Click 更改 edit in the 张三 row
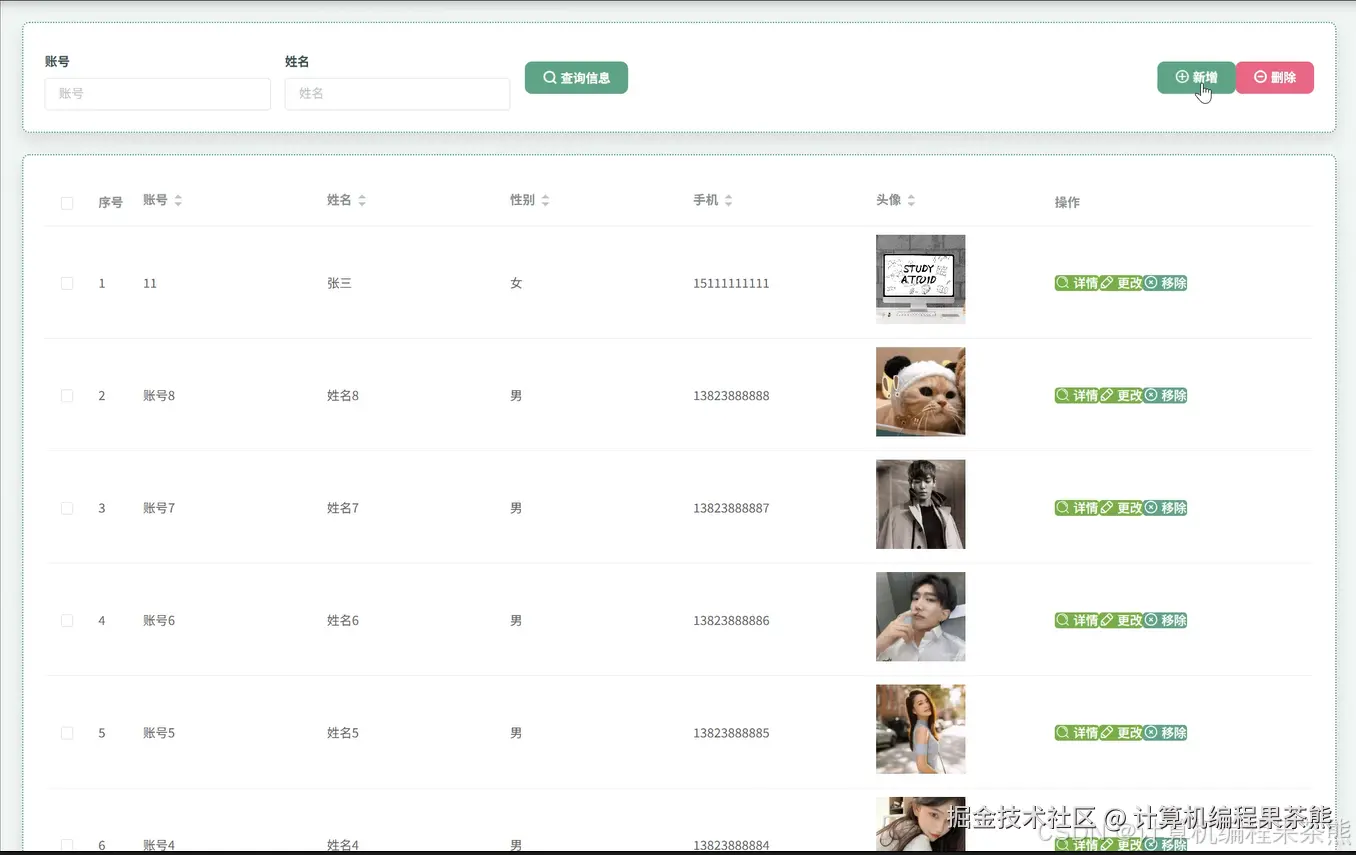The height and width of the screenshot is (855, 1356). tap(1121, 283)
